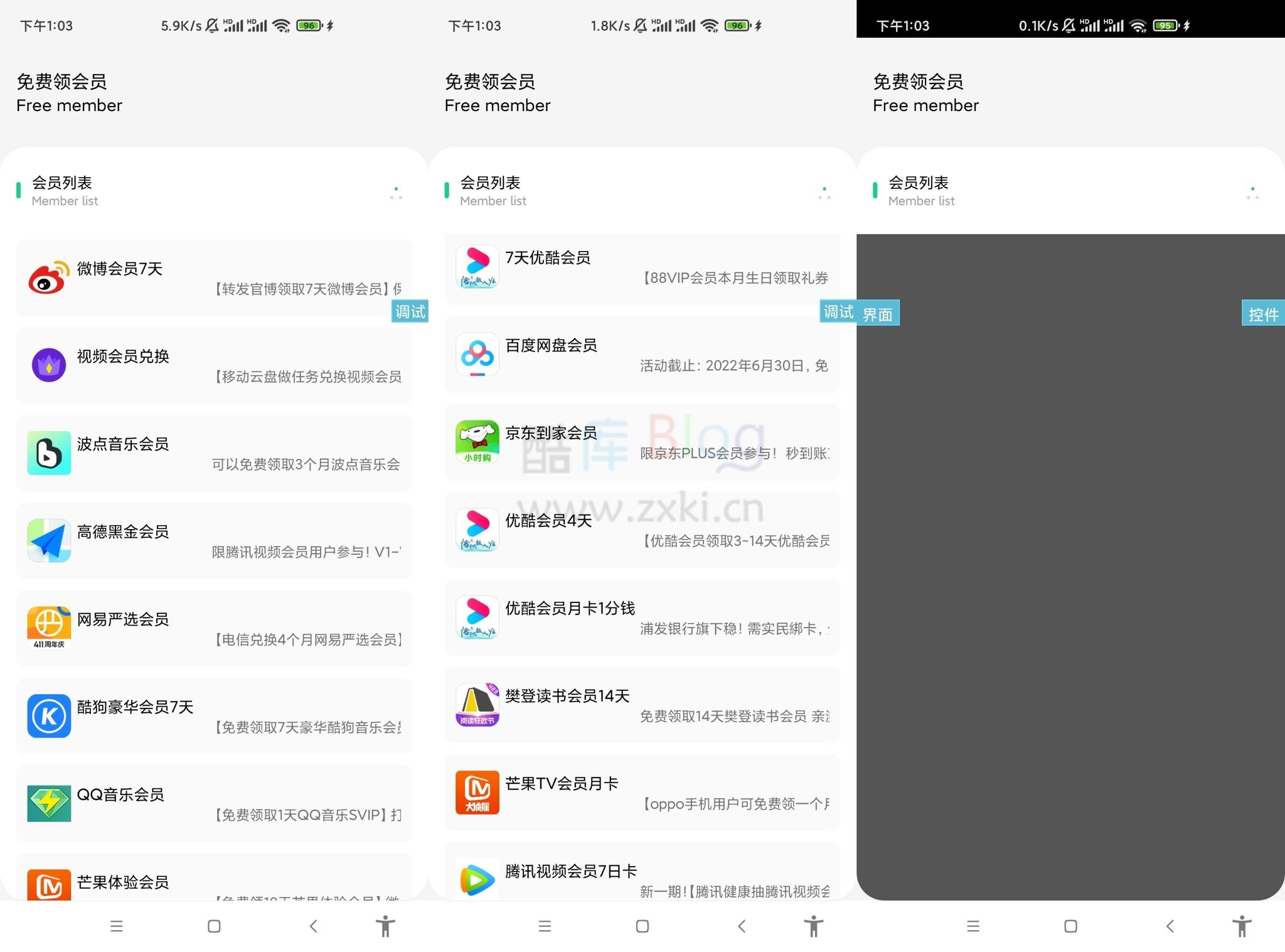Tap the 百度网盘 cloud icon
This screenshot has height=952, width=1285.
(x=477, y=355)
